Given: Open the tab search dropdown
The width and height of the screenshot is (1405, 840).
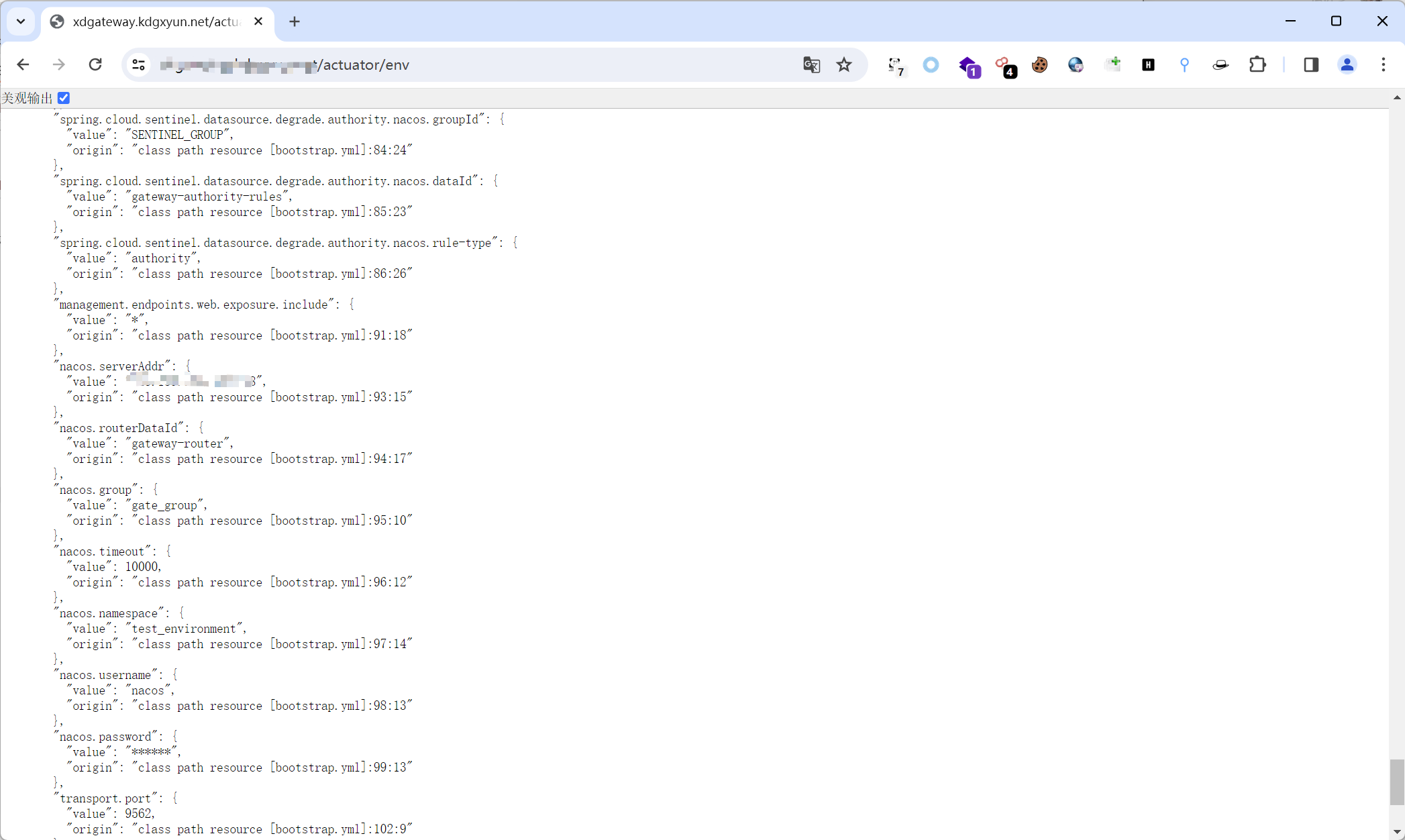Looking at the screenshot, I should 21,21.
